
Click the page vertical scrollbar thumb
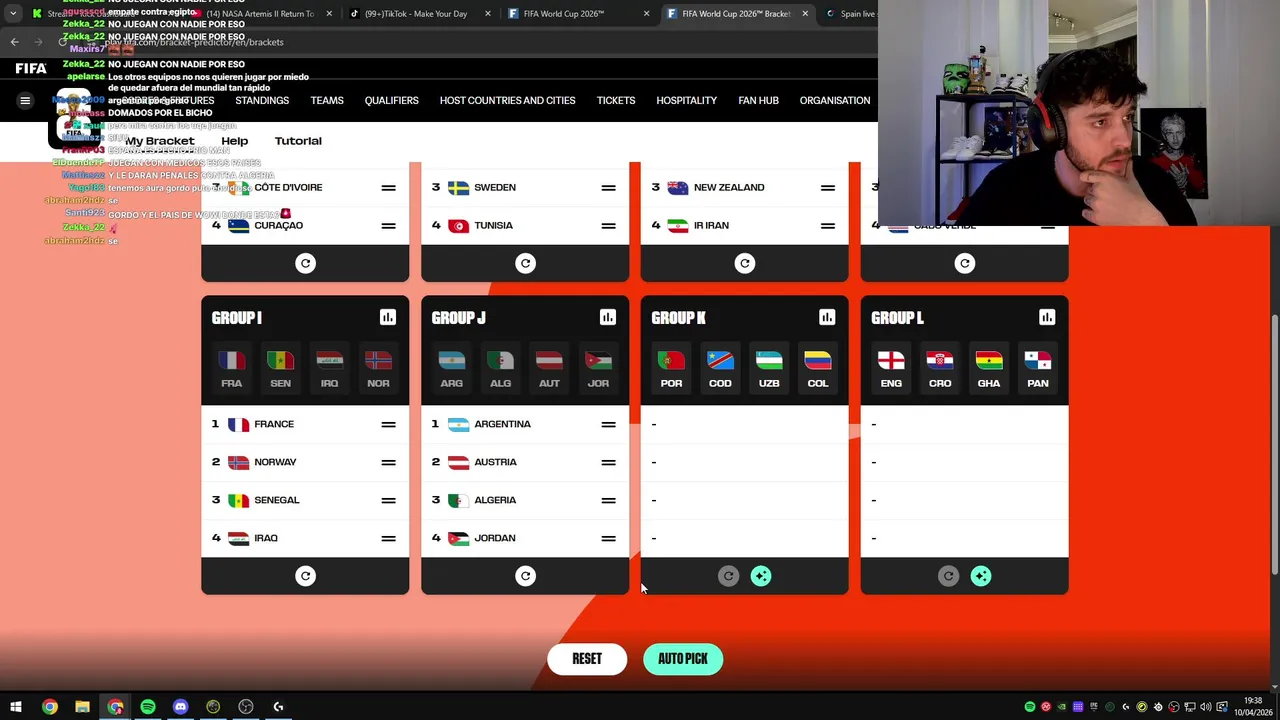[x=1274, y=444]
